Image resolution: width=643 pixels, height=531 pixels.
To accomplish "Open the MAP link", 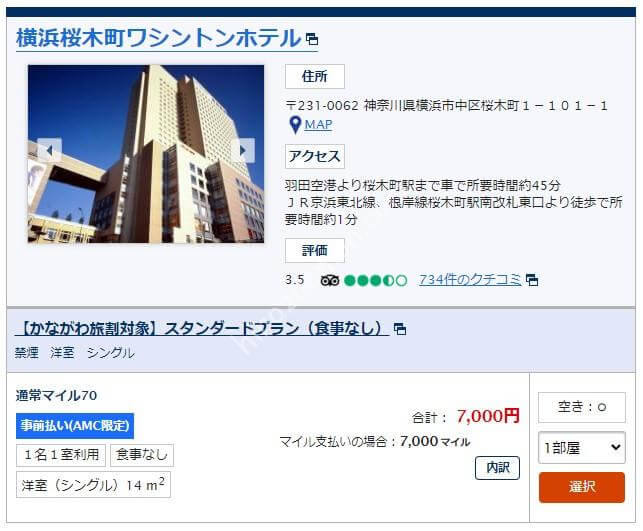I will (318, 124).
